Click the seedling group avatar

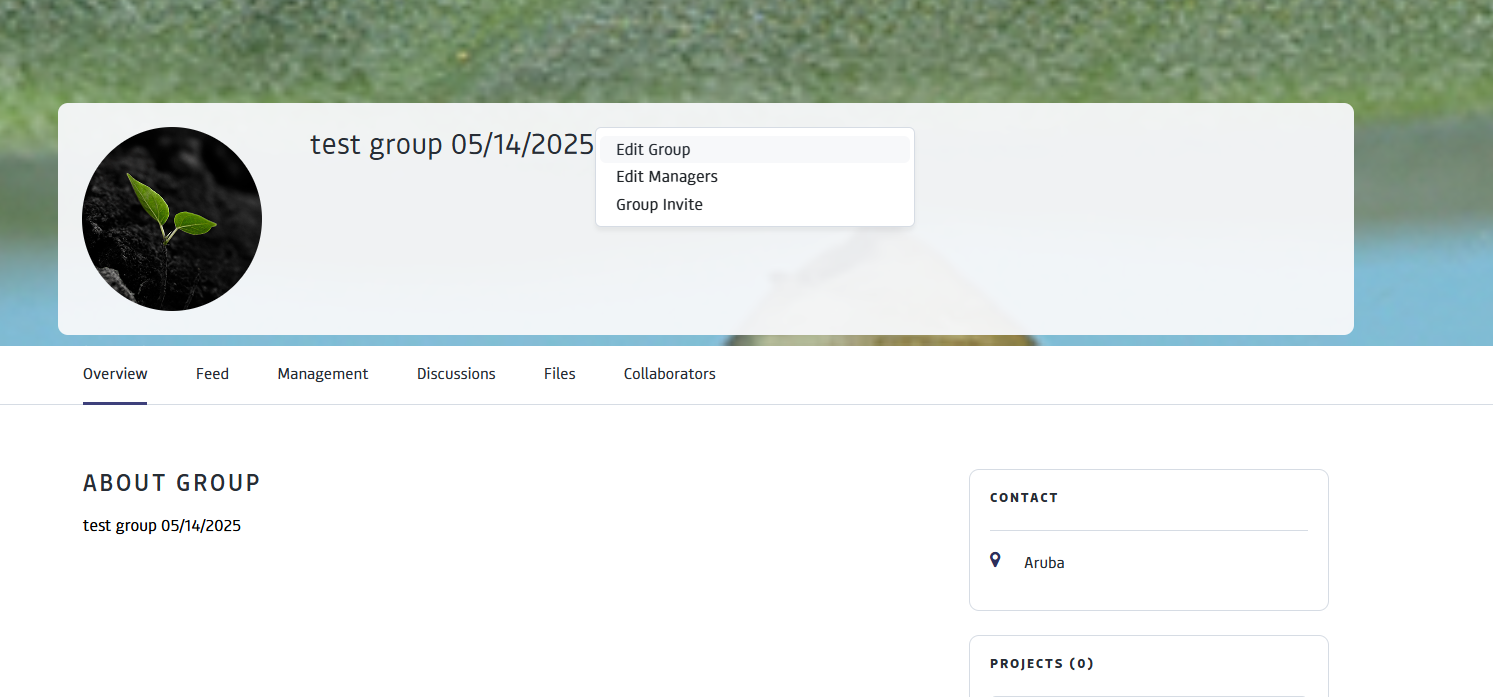click(172, 218)
